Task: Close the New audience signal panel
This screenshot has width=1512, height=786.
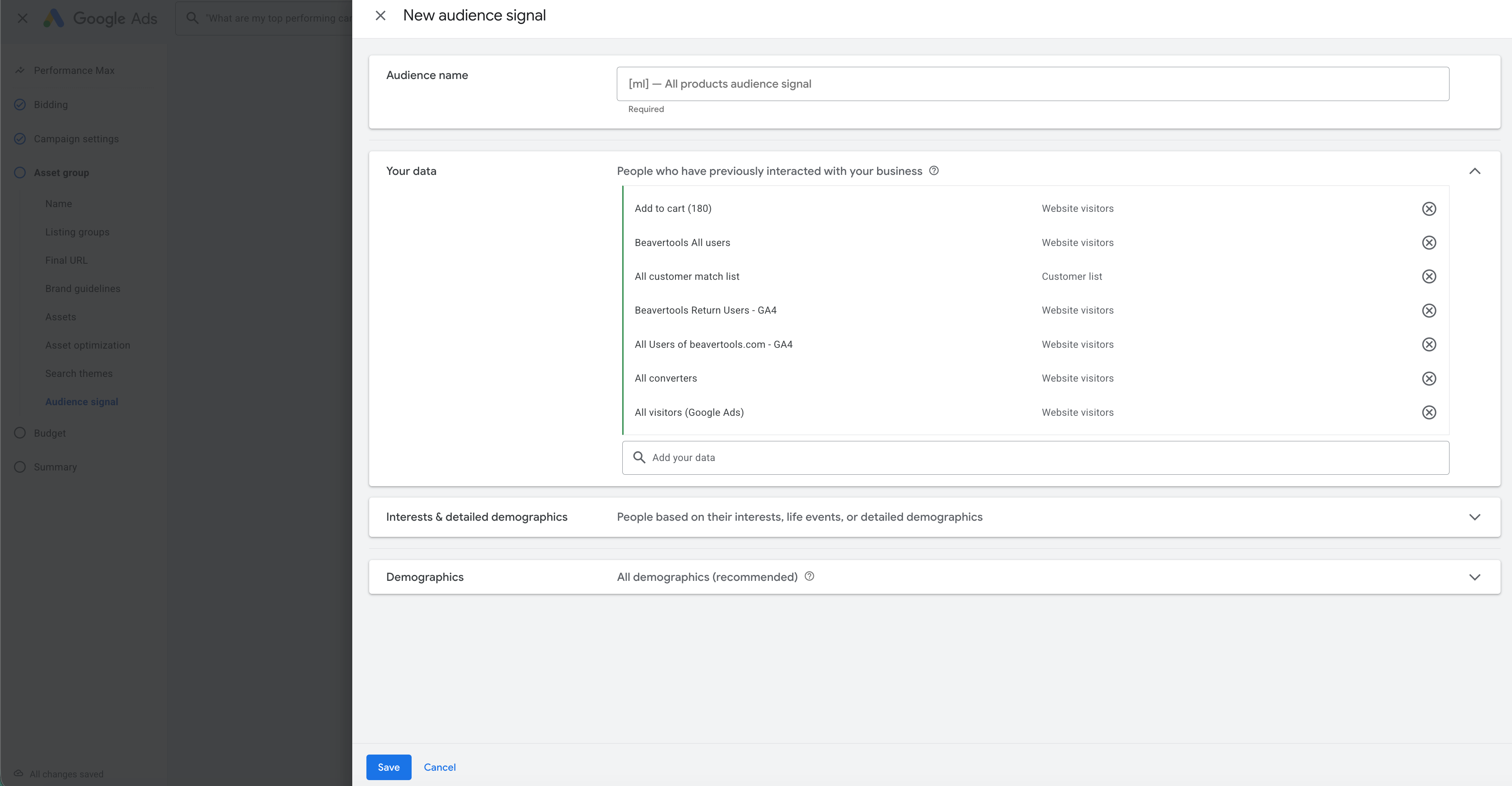Action: point(380,16)
